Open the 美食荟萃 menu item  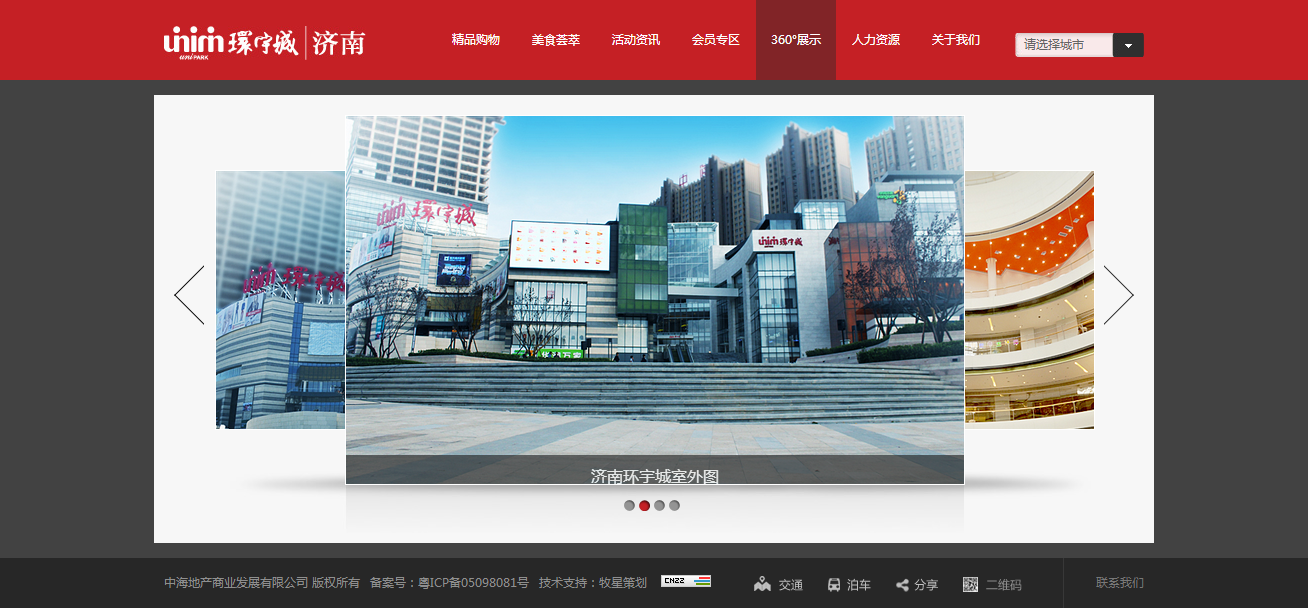click(556, 40)
